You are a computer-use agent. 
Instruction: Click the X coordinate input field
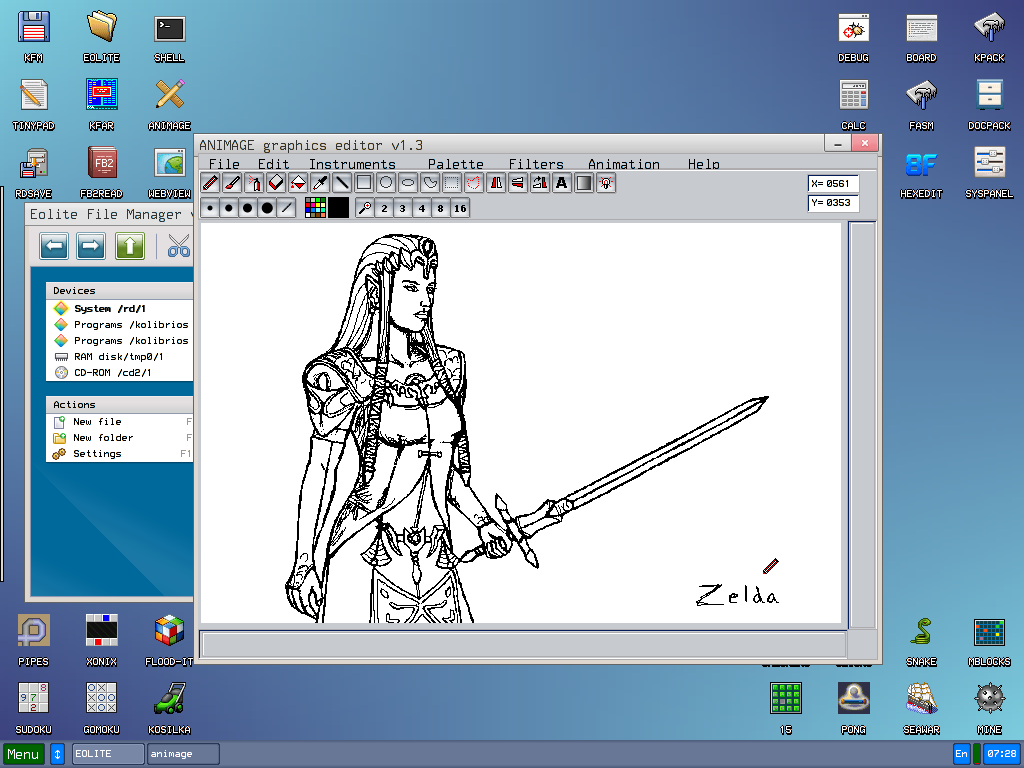tap(835, 183)
